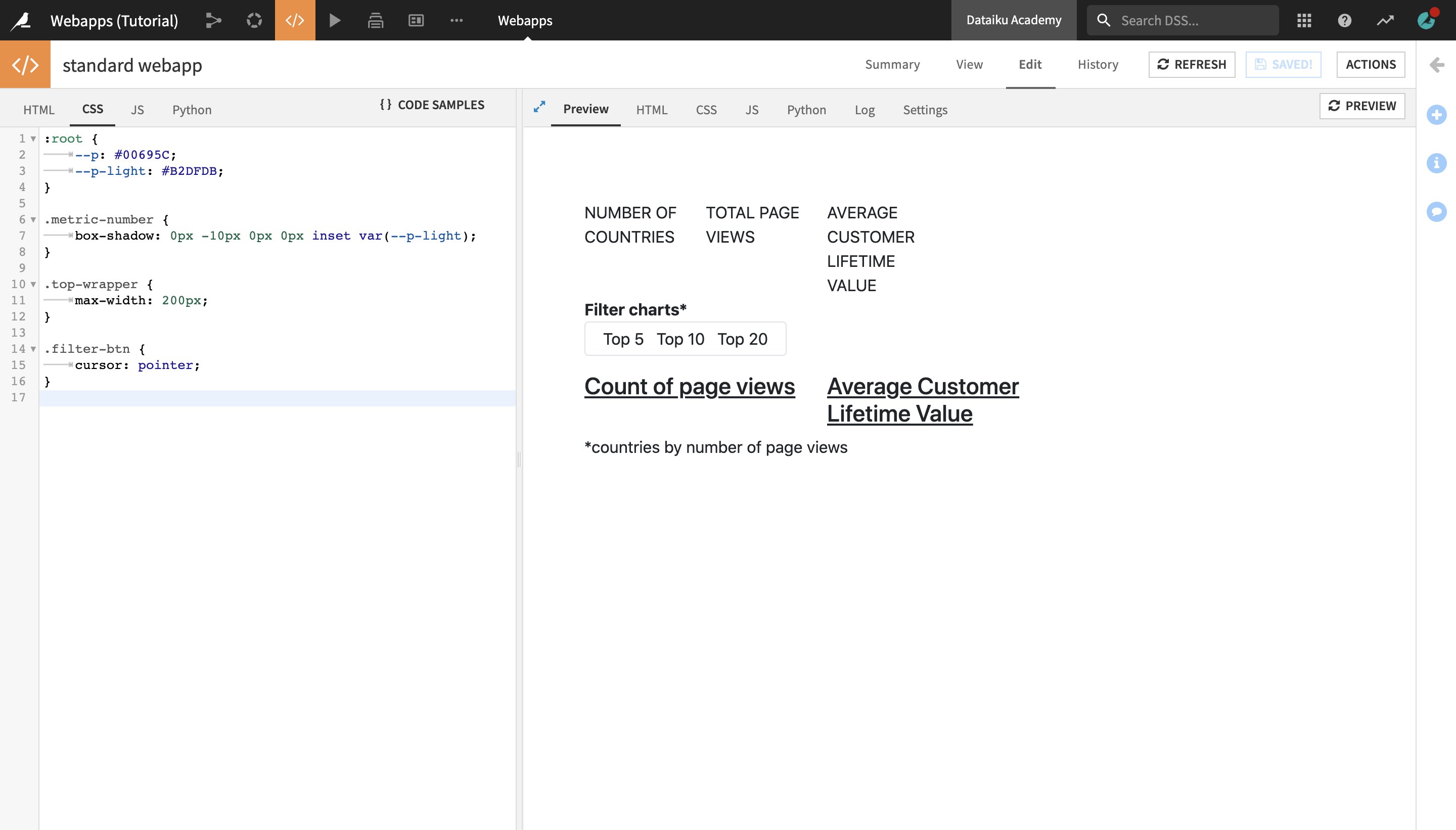Select the Edit tab
Image resolution: width=1456 pixels, height=830 pixels.
click(x=1030, y=64)
